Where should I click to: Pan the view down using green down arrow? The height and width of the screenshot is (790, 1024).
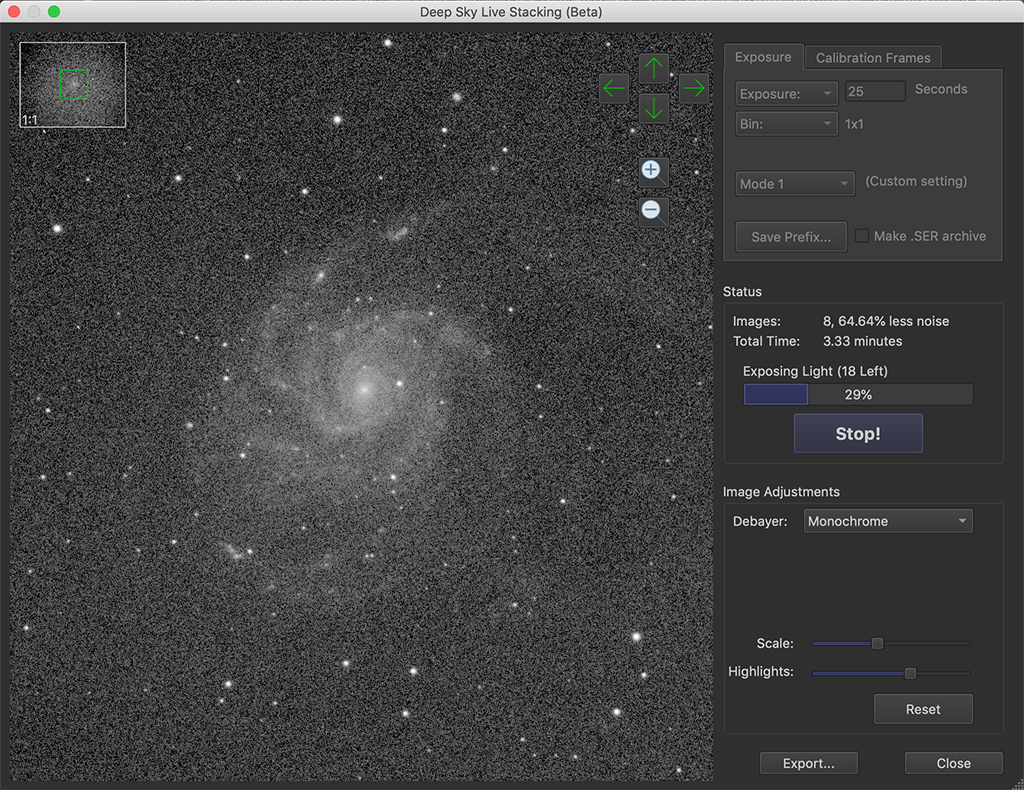(x=653, y=108)
